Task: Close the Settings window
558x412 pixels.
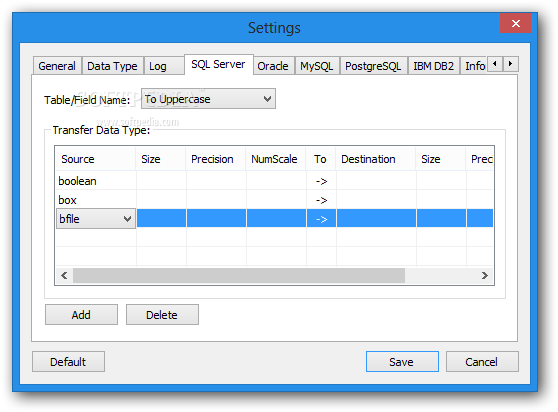Action: point(515,23)
